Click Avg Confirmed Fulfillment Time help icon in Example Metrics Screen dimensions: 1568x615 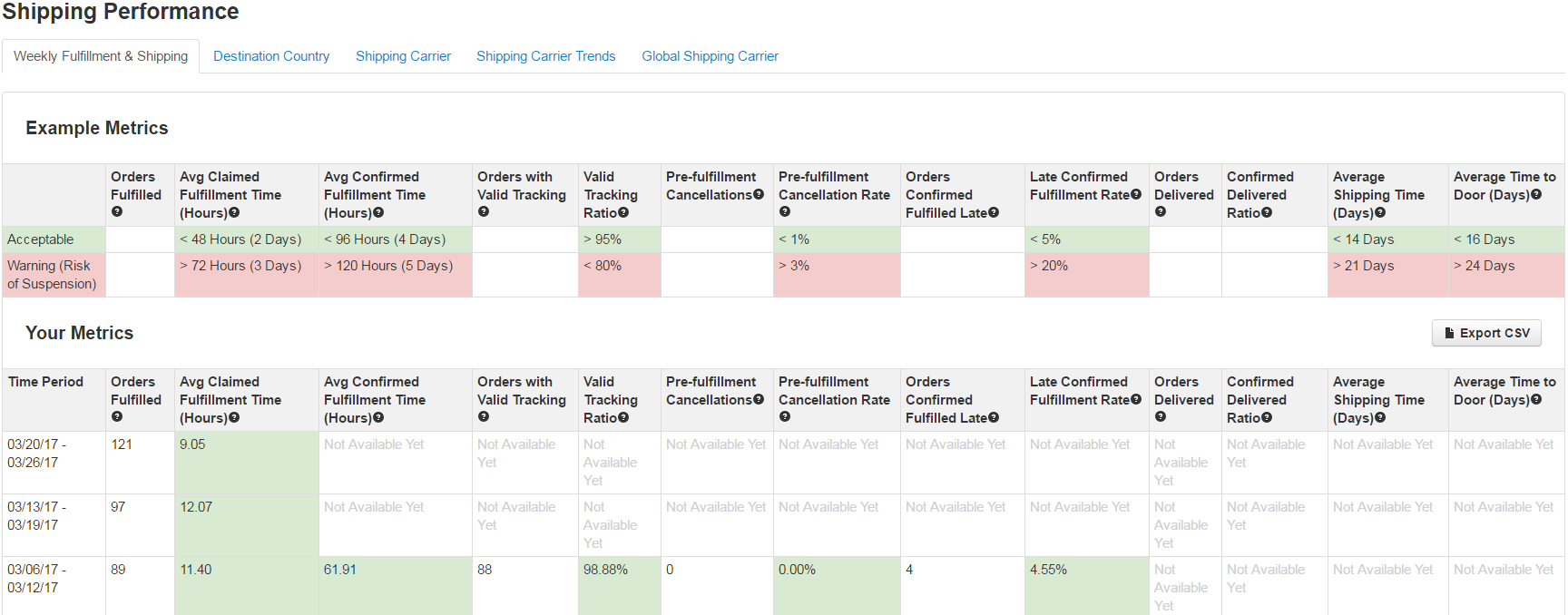point(378,212)
